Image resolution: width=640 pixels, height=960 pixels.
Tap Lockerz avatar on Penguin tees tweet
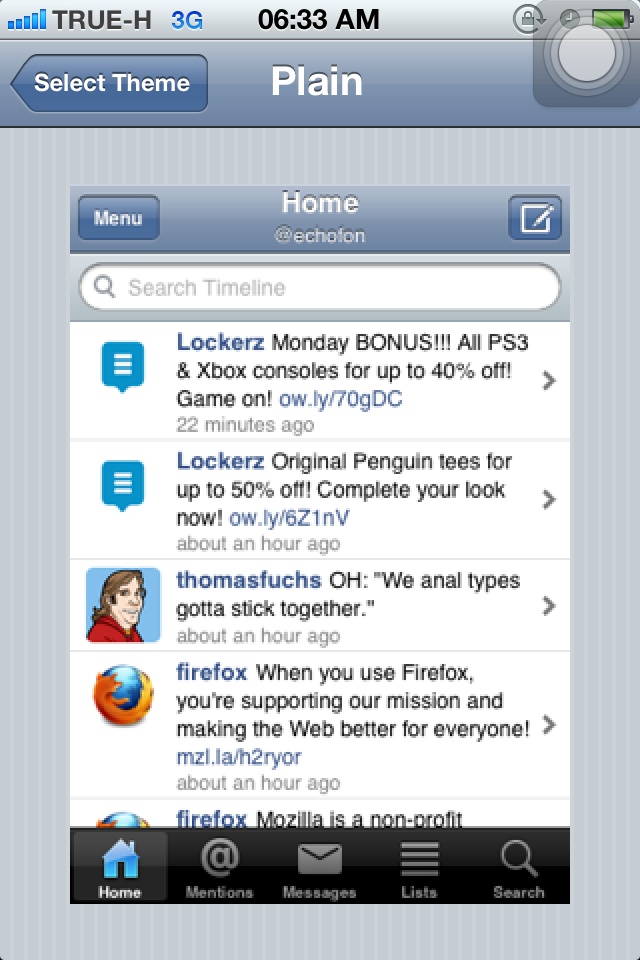click(123, 485)
